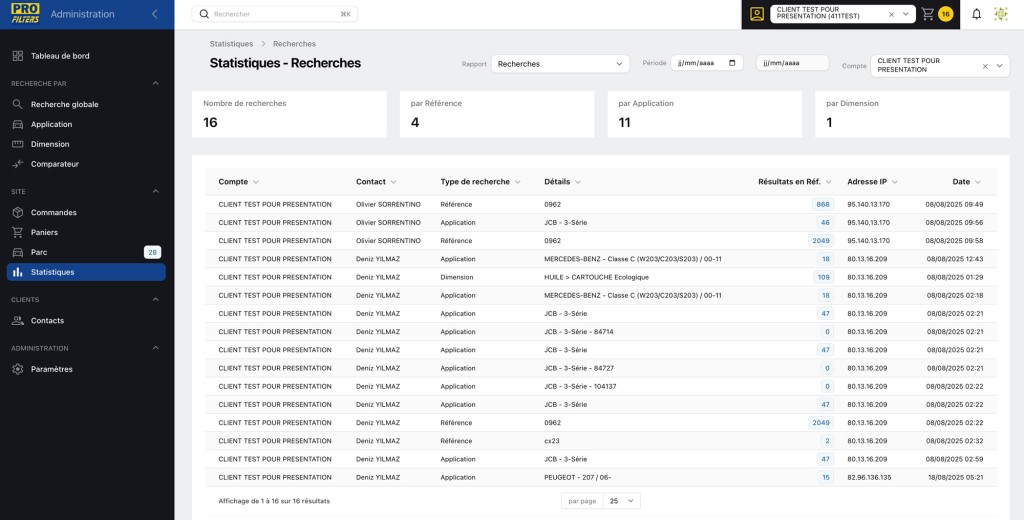Open the calendar picker icon in the start date

[732, 63]
